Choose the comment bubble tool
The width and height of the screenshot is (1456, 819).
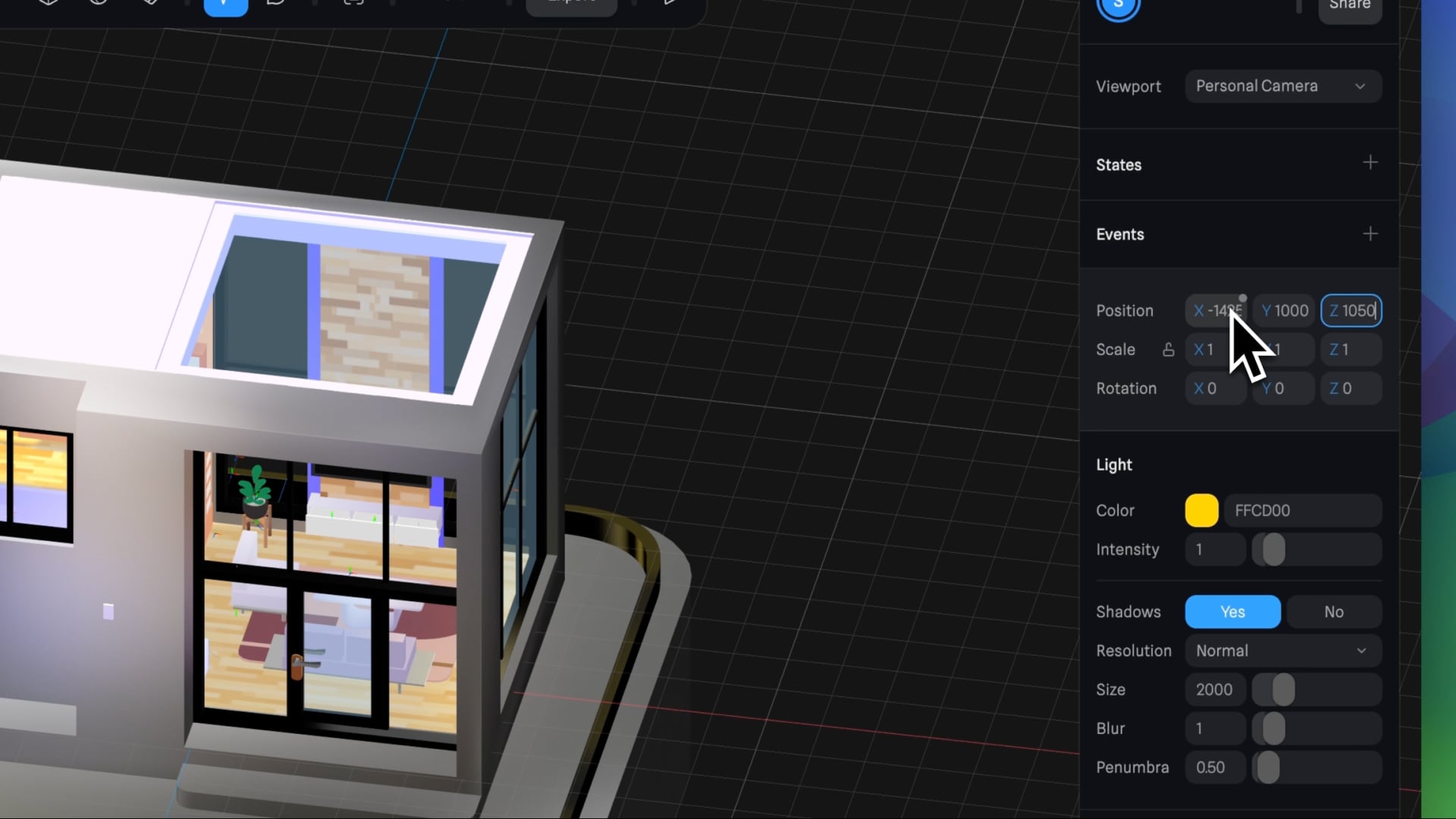(x=276, y=3)
